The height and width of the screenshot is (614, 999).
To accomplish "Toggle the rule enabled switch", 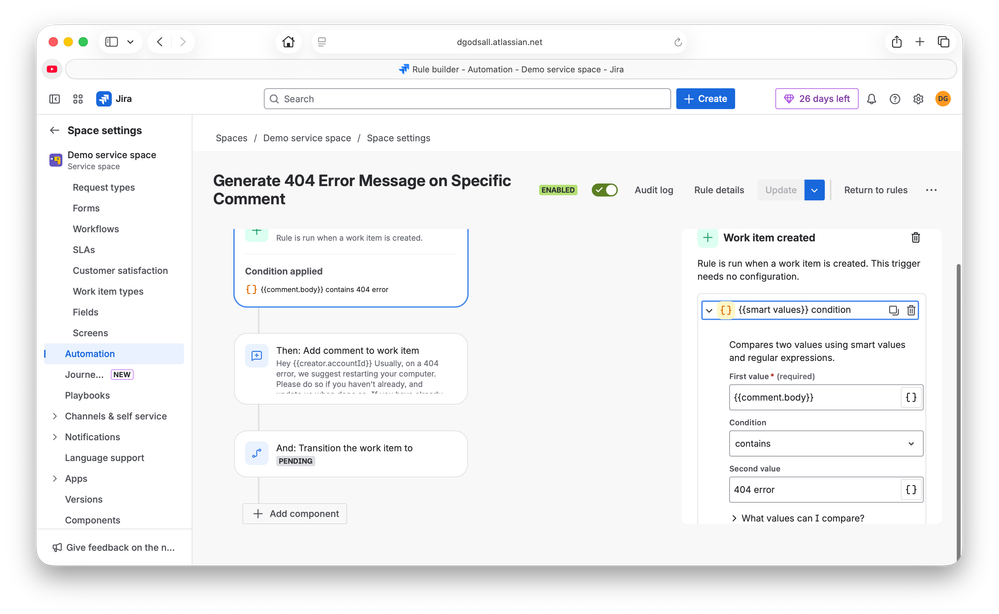I will (605, 190).
